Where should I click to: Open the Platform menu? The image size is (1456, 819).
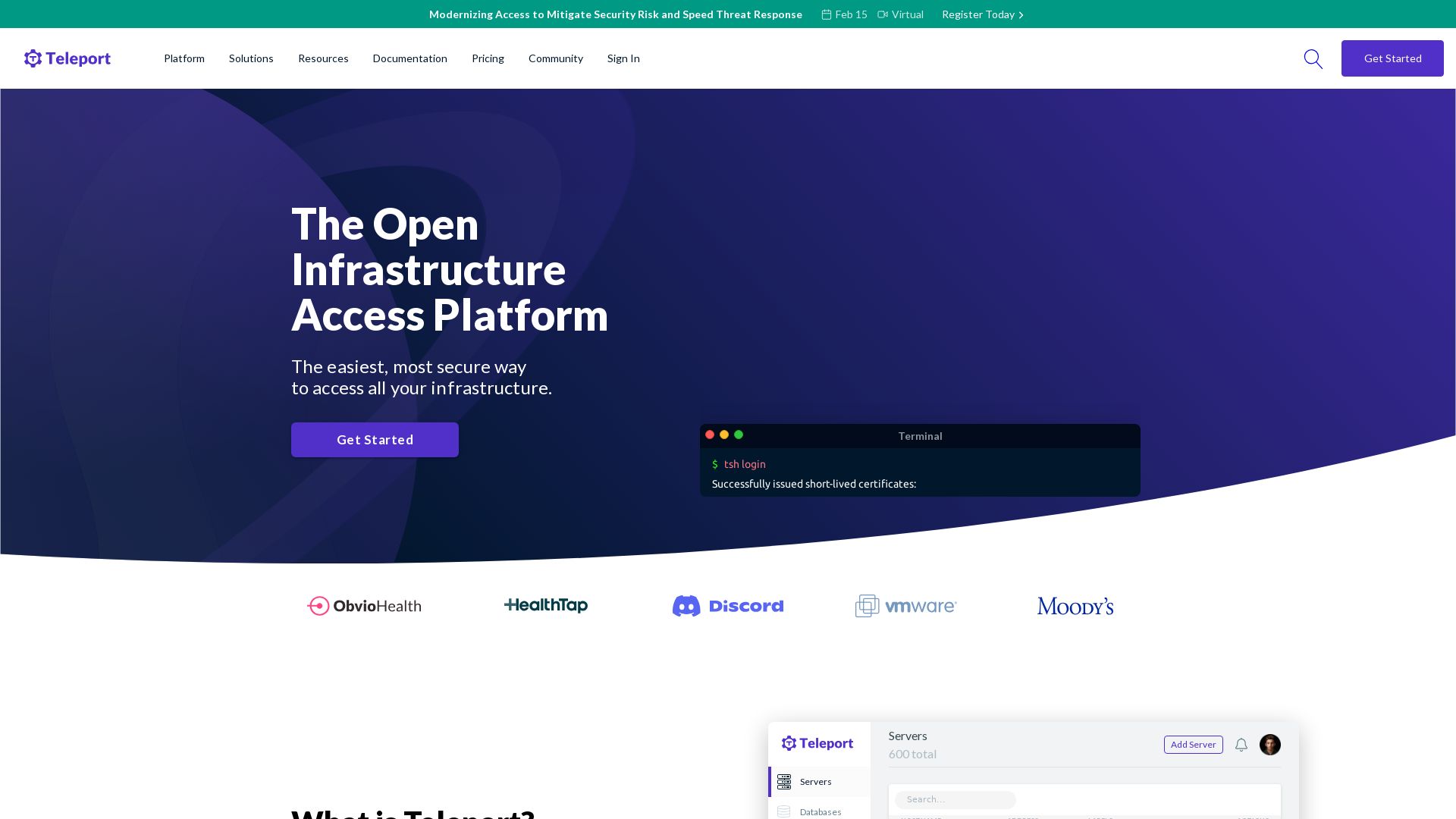point(184,58)
